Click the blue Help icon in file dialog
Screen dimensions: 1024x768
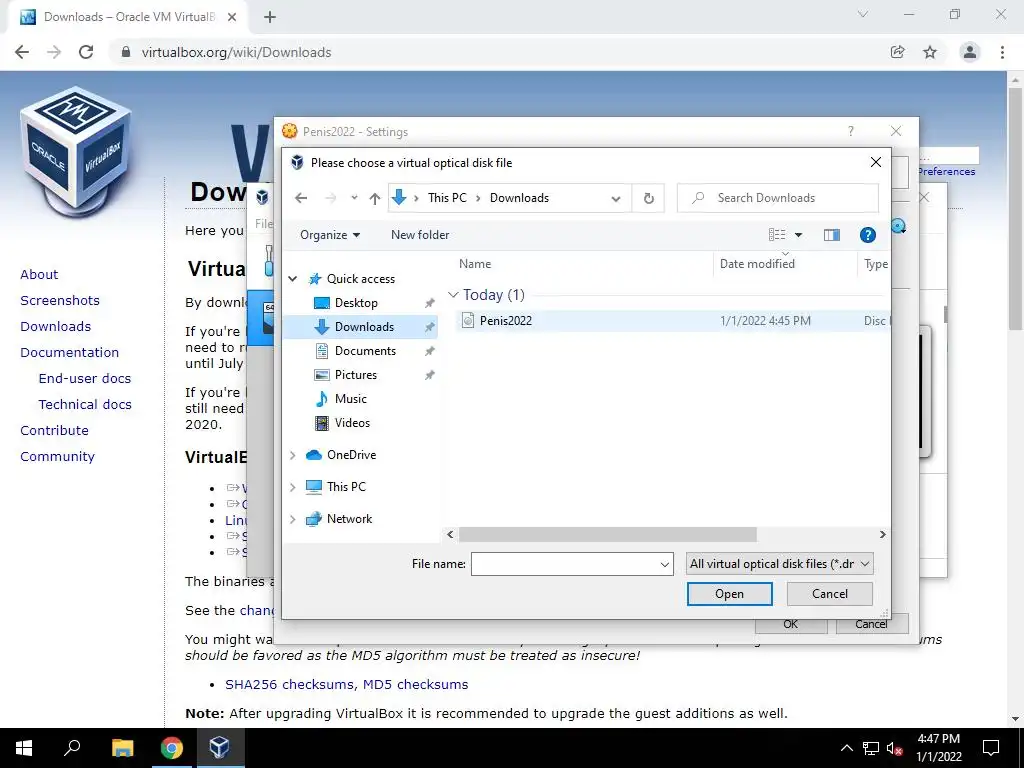867,235
